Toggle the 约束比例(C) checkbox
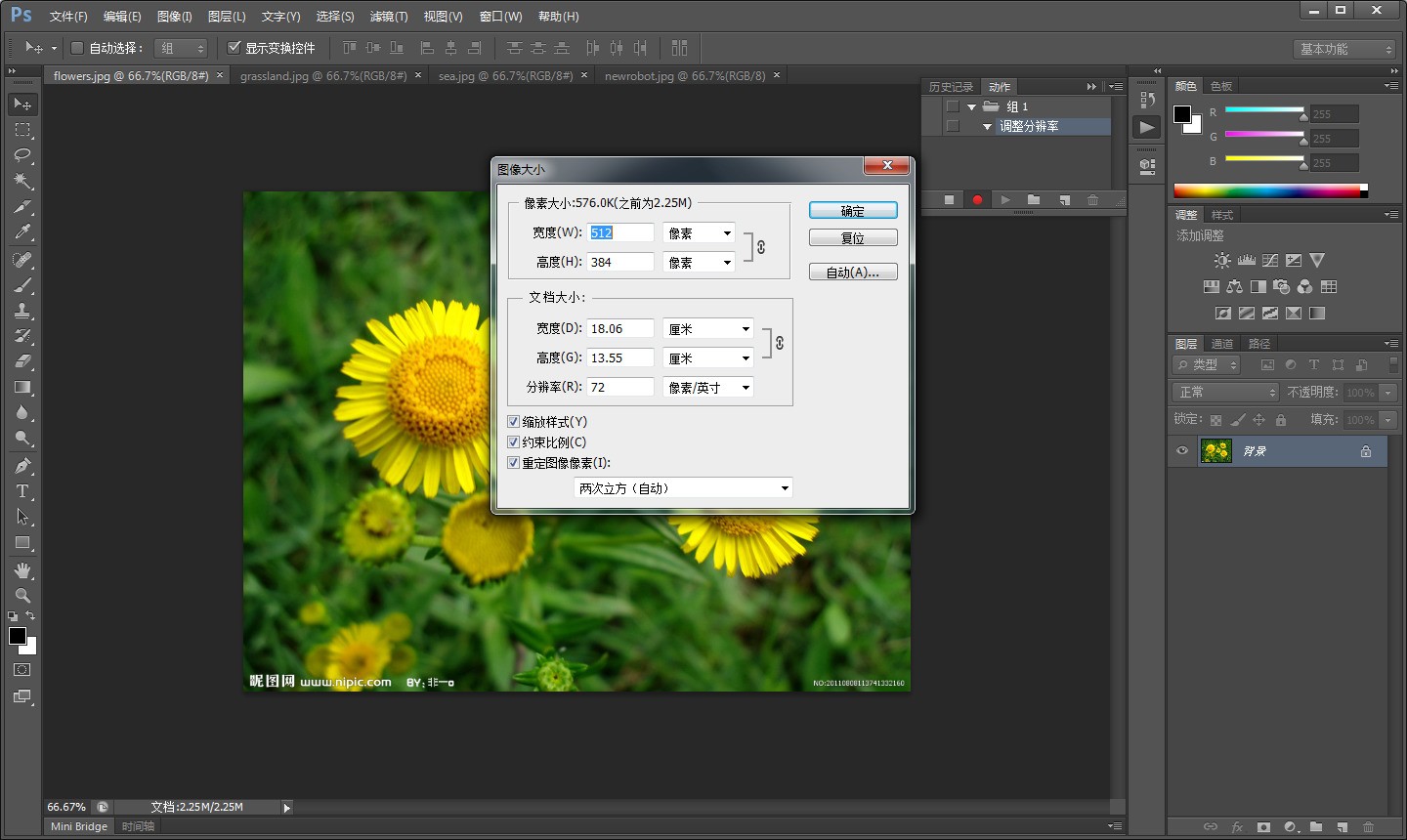The image size is (1407, 840). (x=513, y=442)
